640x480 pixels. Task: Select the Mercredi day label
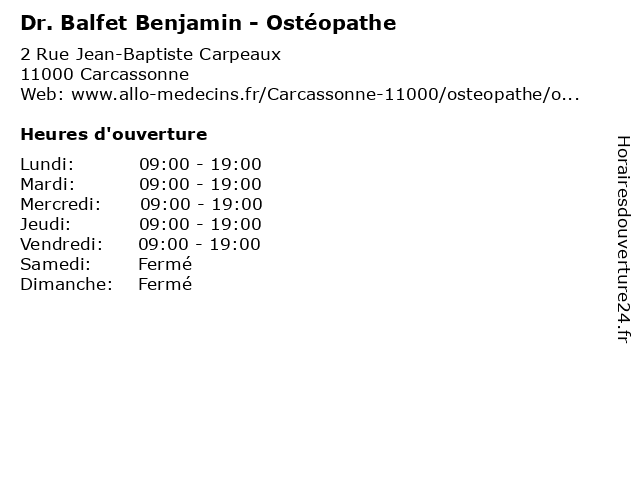pyautogui.click(x=60, y=204)
